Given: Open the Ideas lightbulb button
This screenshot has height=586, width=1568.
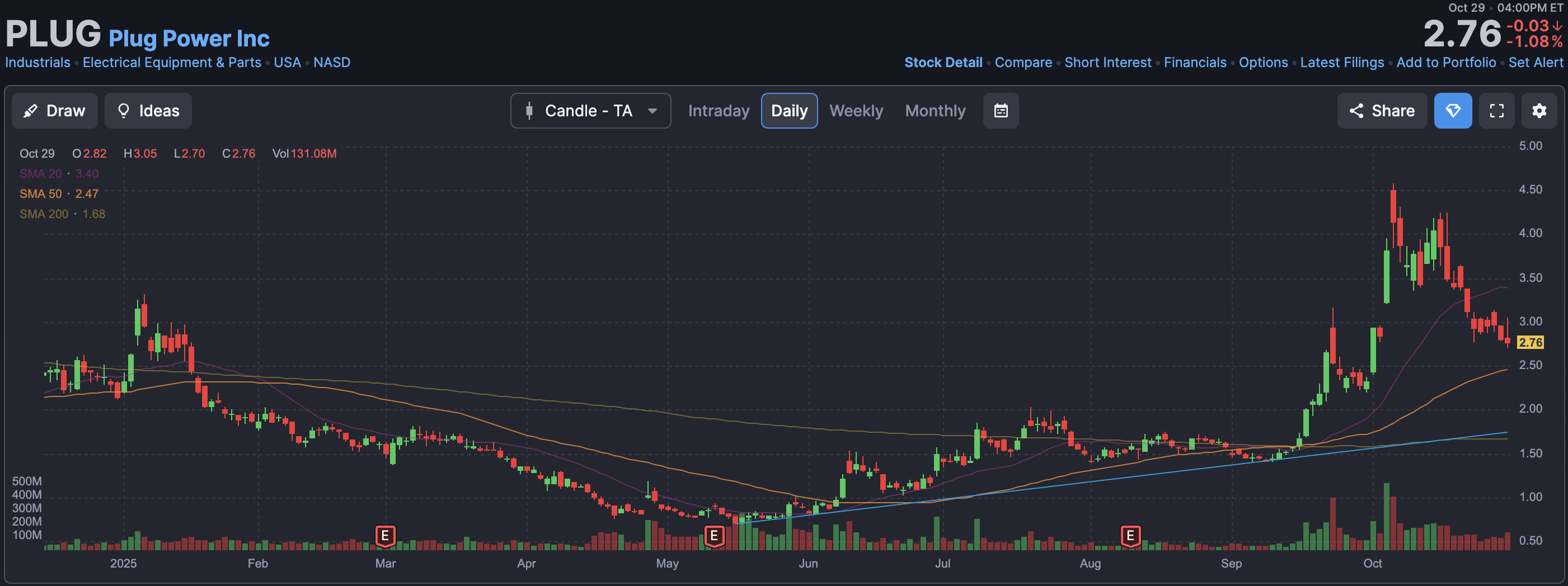Looking at the screenshot, I should [148, 111].
